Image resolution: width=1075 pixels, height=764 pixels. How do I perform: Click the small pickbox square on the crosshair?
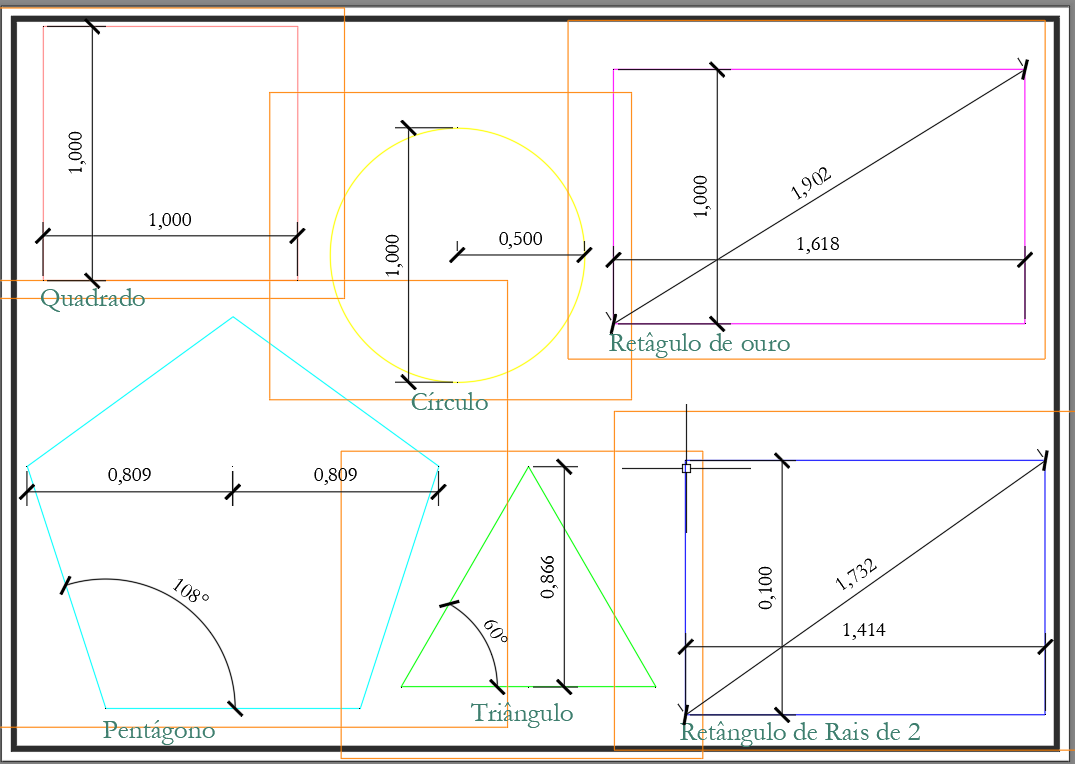click(686, 467)
